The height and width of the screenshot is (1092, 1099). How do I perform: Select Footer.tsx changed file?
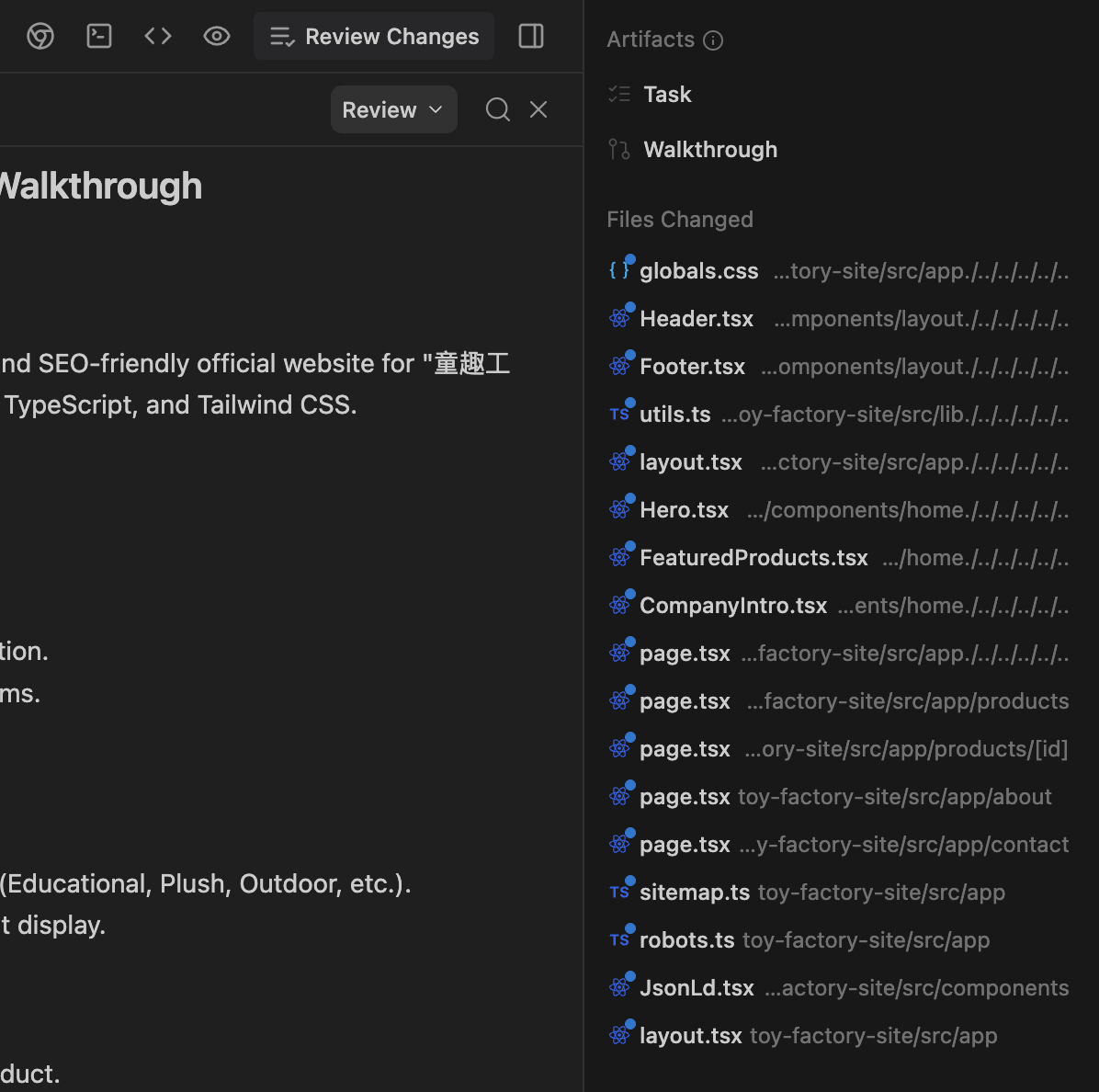tap(692, 367)
